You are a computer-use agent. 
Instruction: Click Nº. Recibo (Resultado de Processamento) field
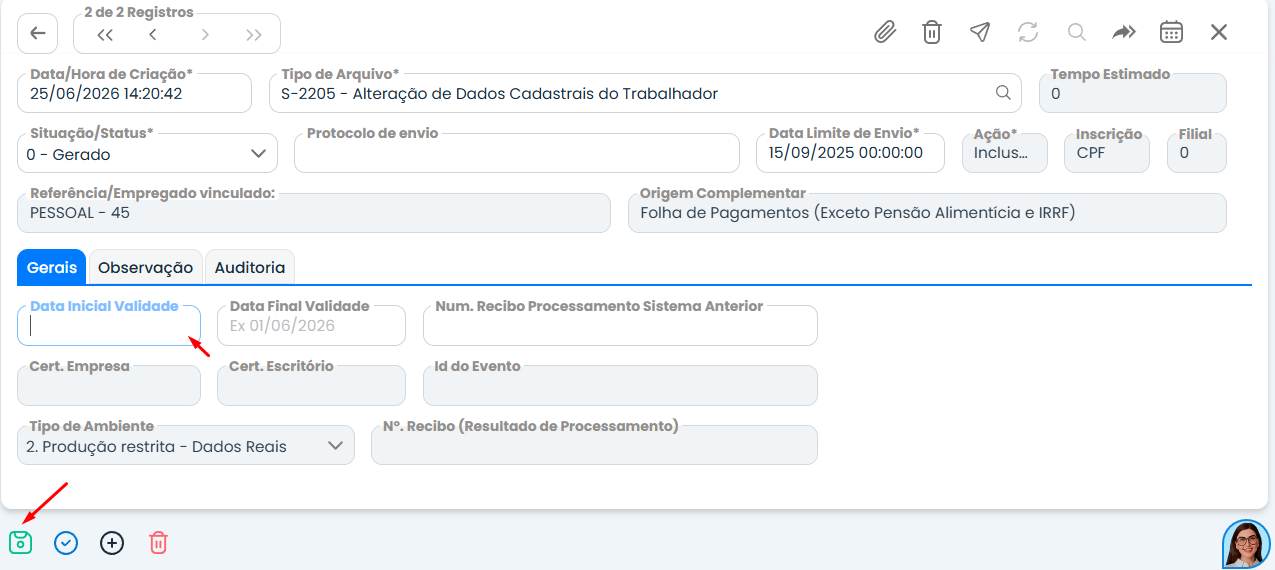594,445
